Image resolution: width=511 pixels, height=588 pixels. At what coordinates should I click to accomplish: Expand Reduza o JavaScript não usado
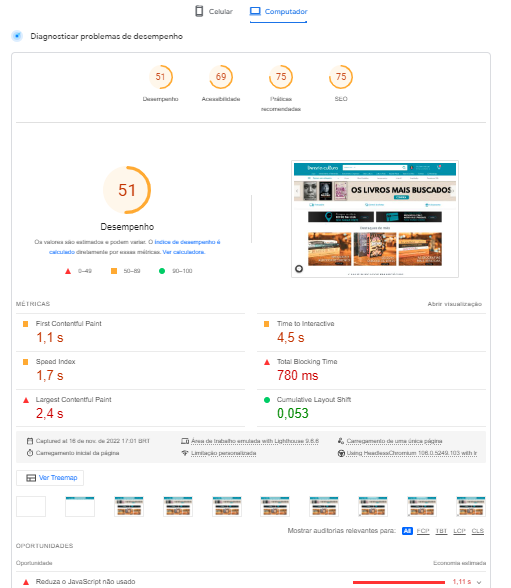point(251,581)
